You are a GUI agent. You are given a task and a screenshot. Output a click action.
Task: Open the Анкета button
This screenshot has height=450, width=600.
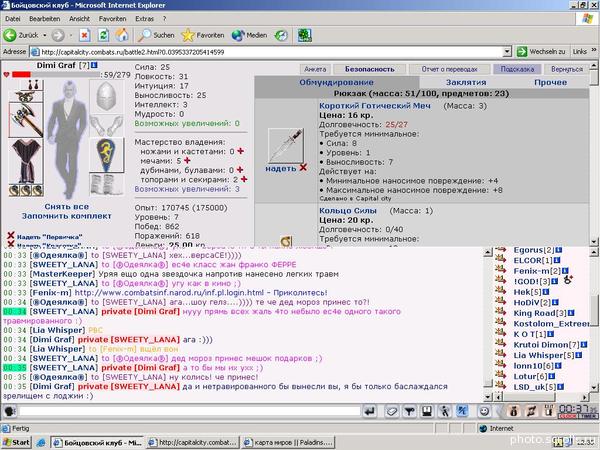[x=315, y=69]
